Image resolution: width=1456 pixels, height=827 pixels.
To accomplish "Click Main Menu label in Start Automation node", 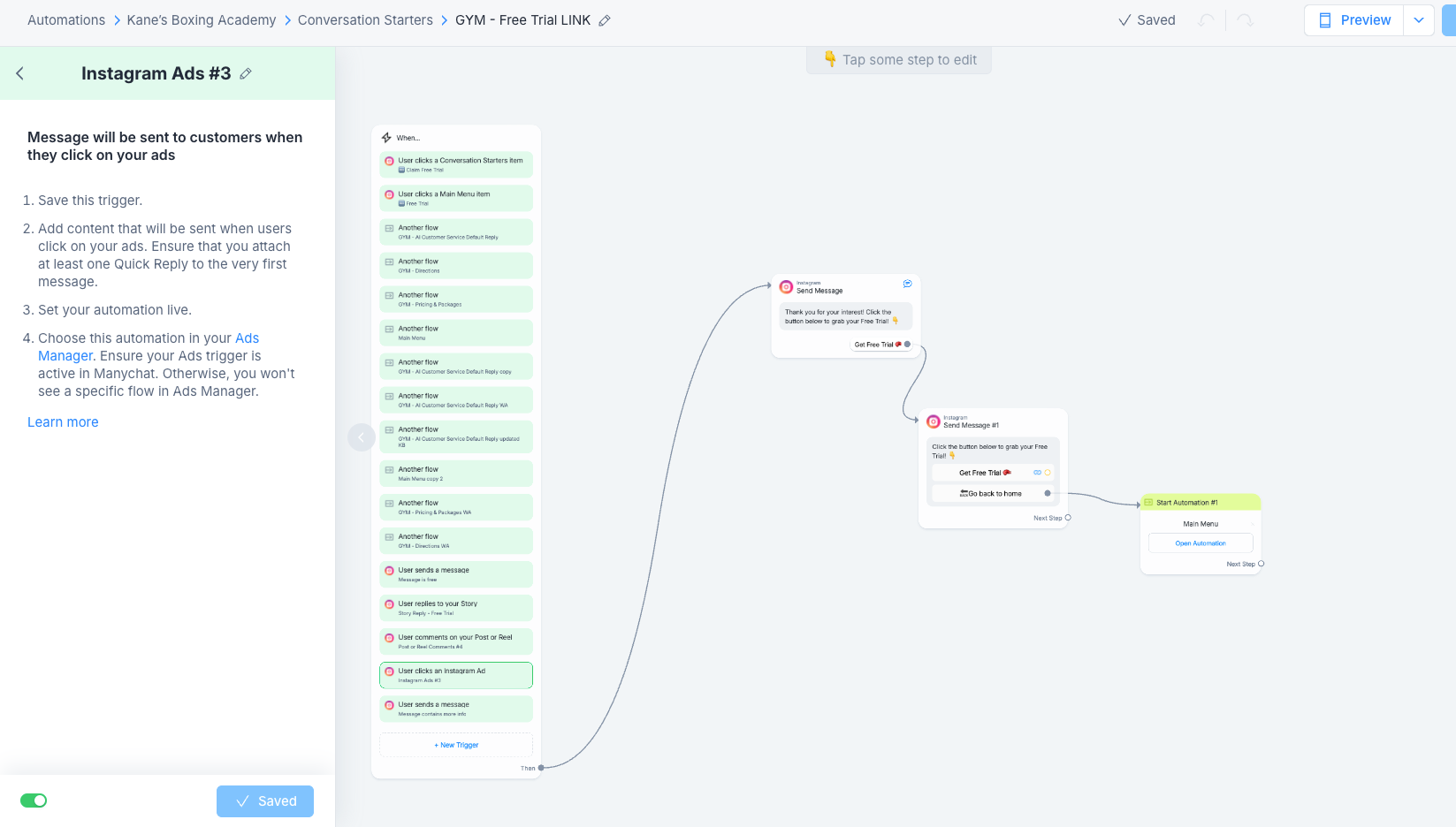I will 1201,524.
